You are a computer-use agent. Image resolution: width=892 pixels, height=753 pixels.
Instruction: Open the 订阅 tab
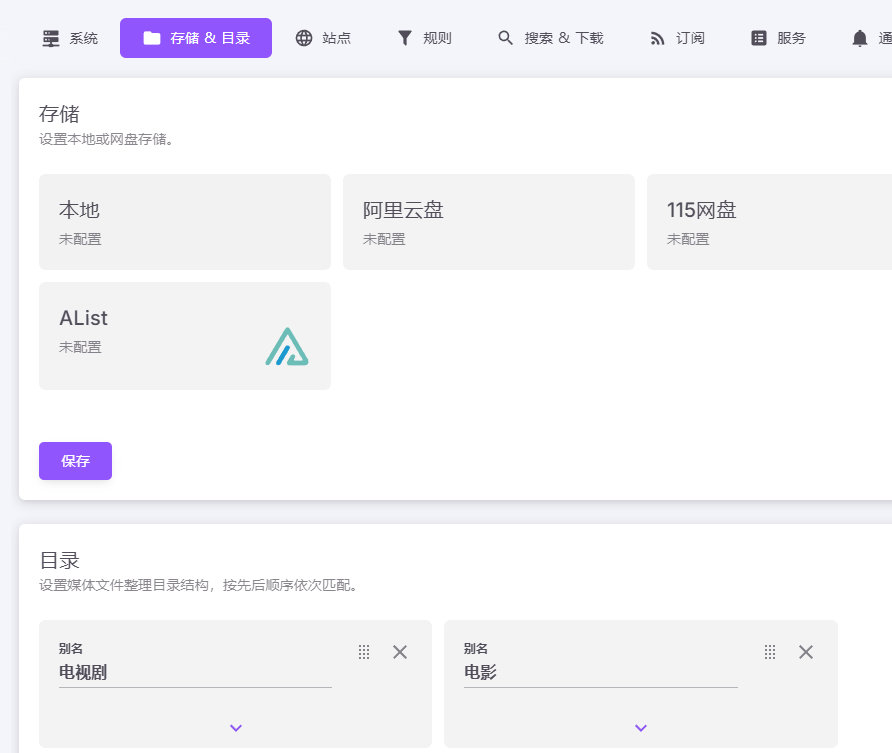(678, 38)
